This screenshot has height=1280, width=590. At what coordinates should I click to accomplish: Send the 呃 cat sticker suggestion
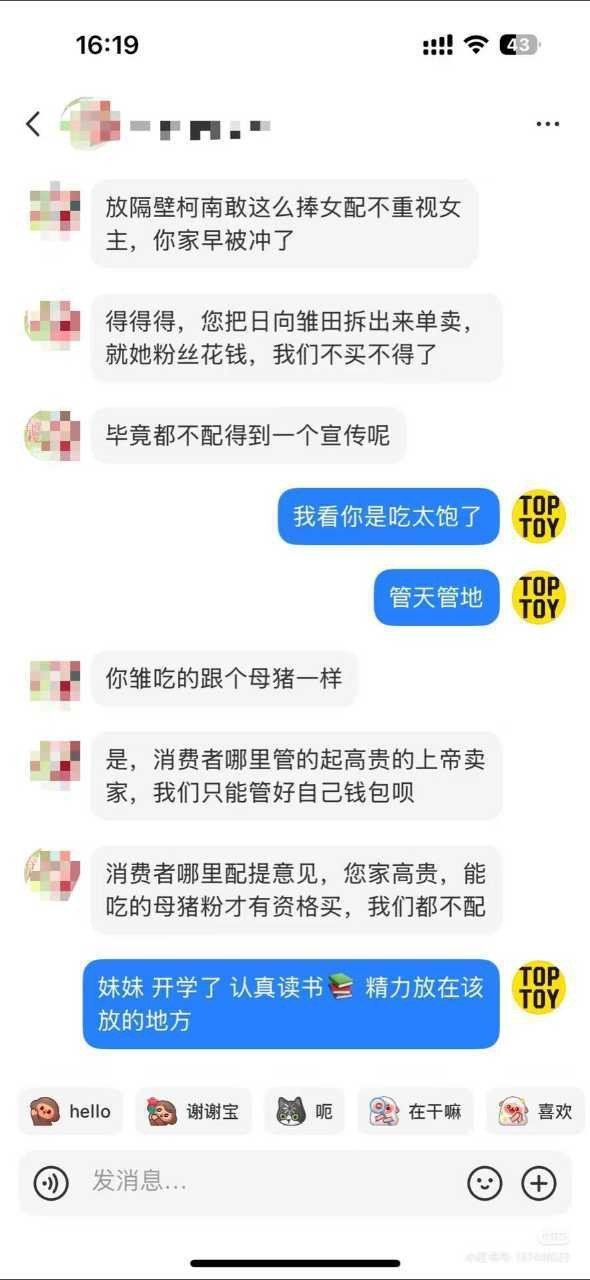304,1111
